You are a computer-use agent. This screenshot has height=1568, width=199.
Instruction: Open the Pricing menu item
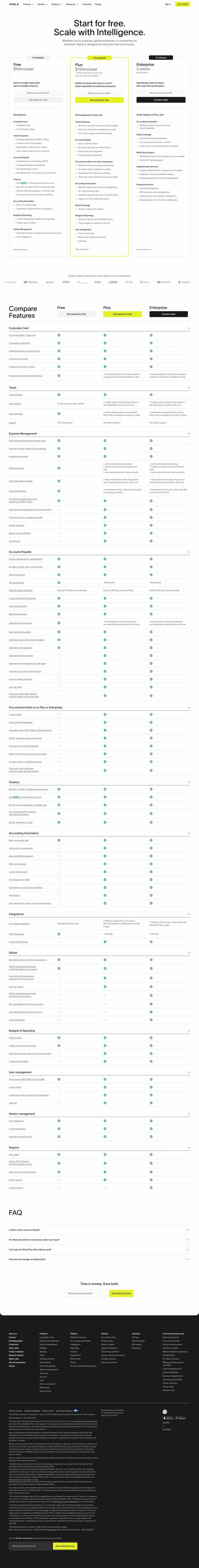coord(98,4)
